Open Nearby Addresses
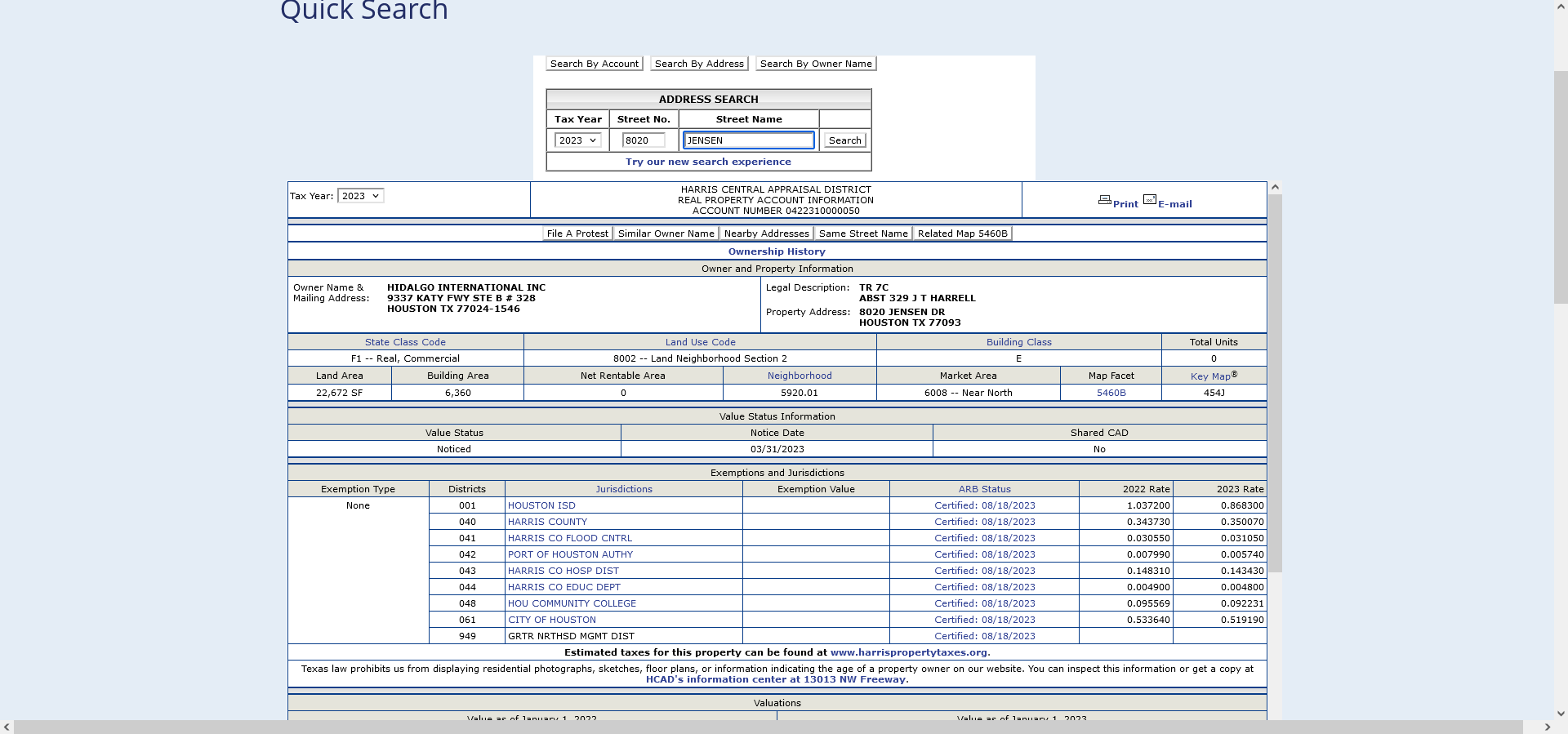The height and width of the screenshot is (734, 1568). point(766,234)
